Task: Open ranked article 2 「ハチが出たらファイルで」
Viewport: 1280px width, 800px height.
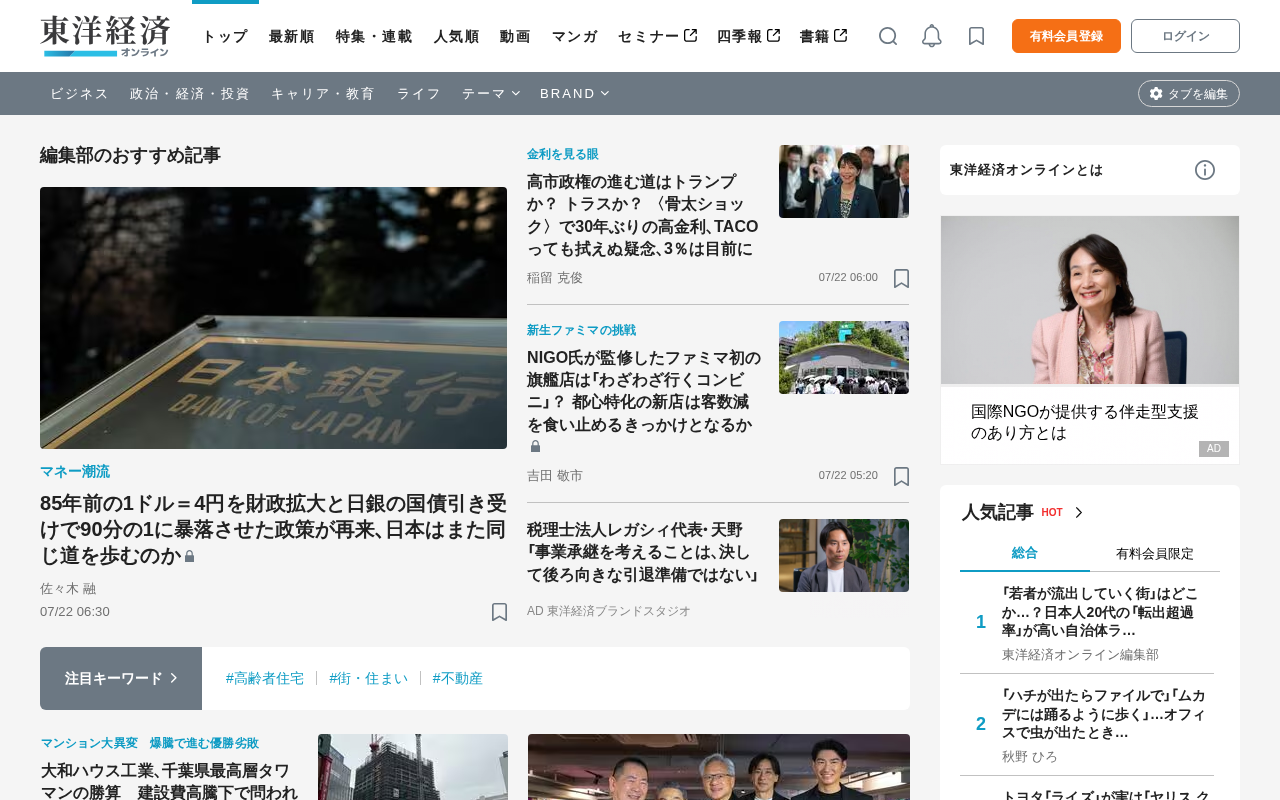Action: pos(1104,714)
